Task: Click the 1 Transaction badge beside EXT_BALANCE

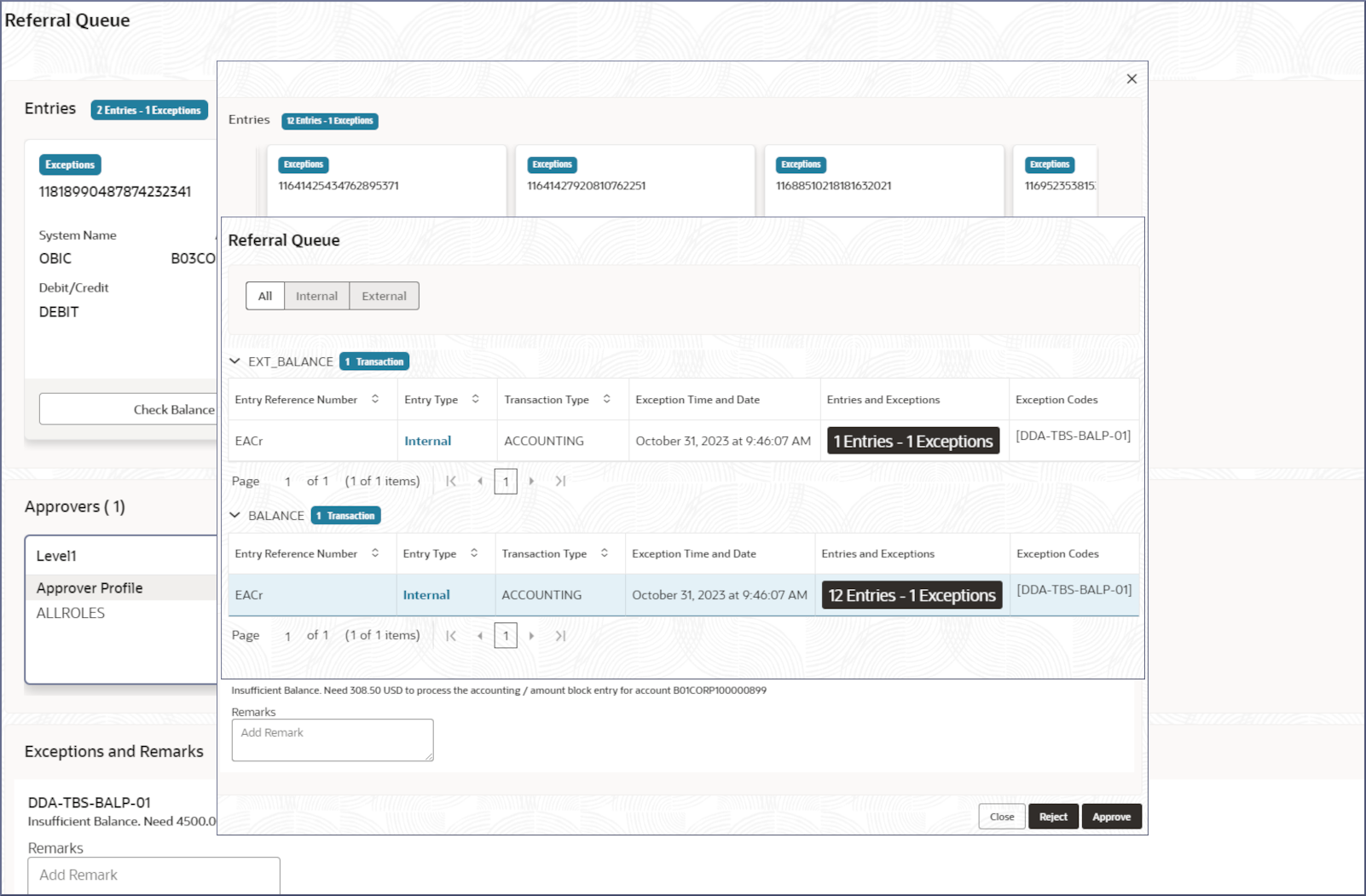Action: tap(374, 361)
